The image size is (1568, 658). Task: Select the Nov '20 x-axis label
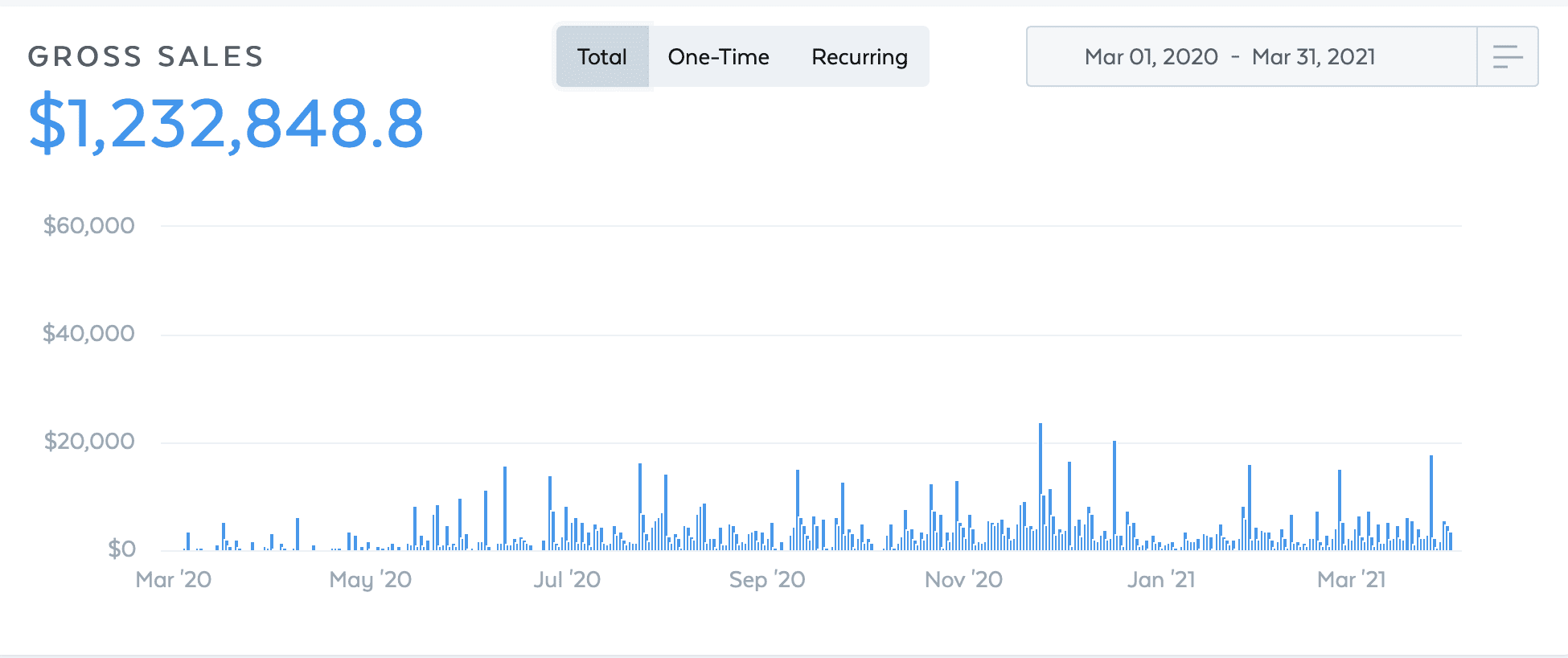pyautogui.click(x=963, y=580)
